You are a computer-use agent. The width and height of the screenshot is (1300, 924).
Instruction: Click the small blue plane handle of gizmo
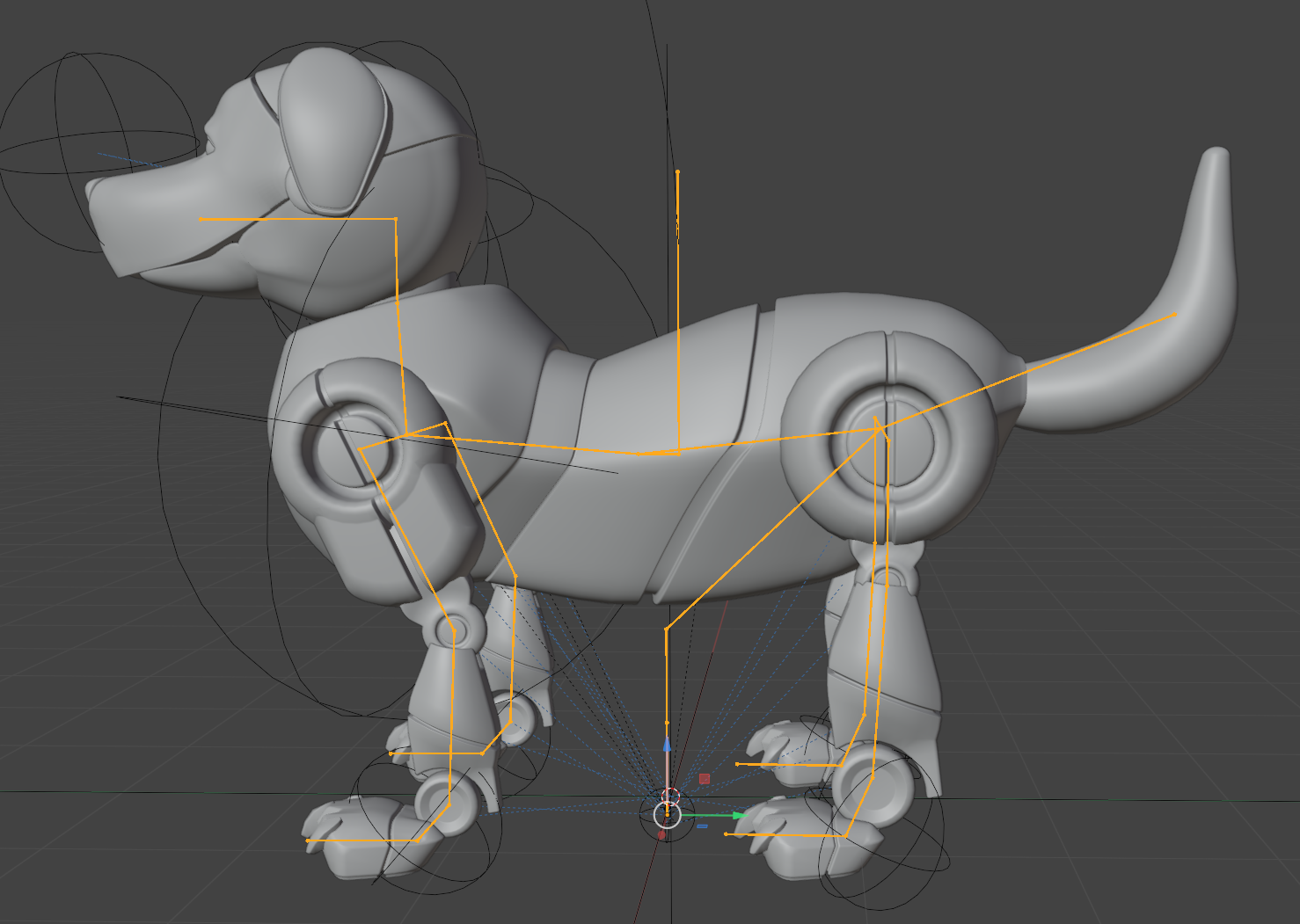(703, 826)
